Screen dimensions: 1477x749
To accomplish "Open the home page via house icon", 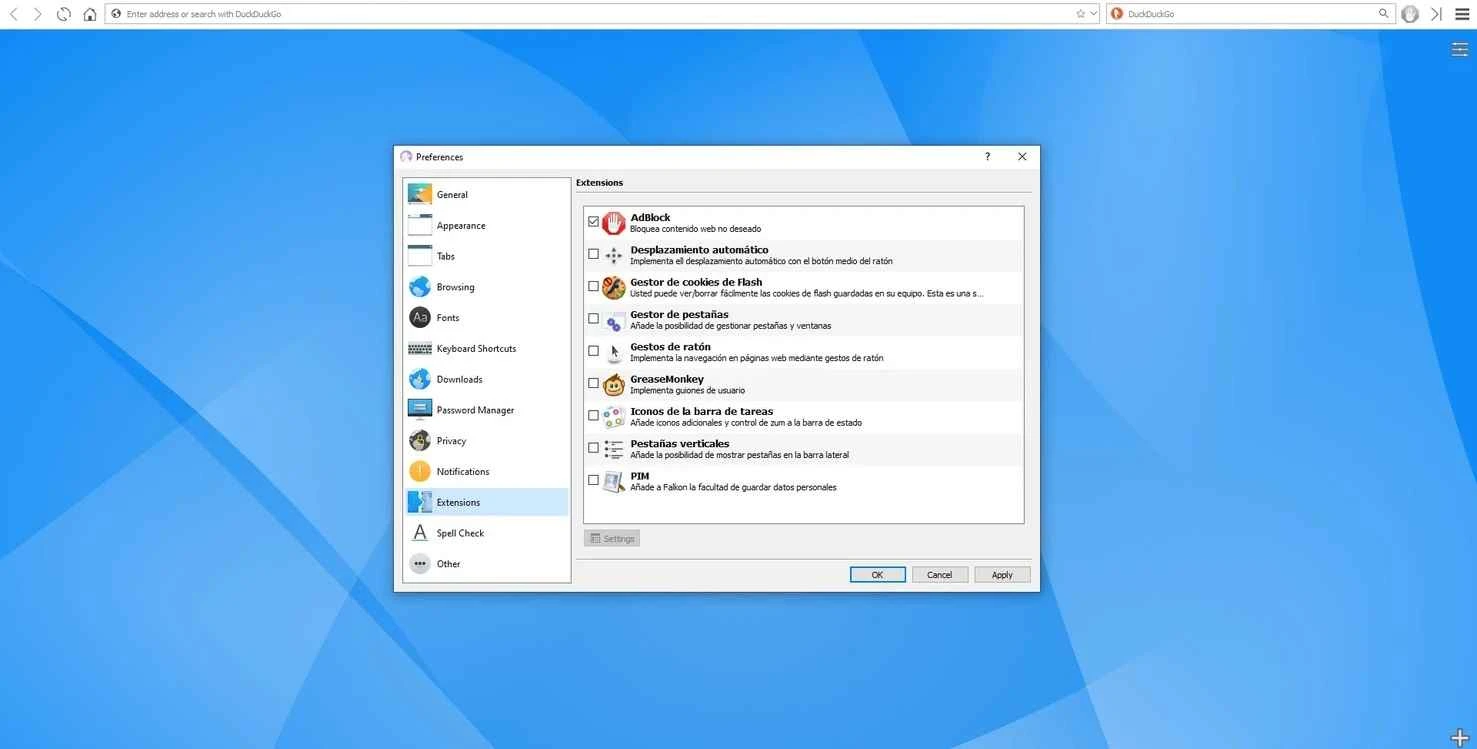I will click(90, 14).
